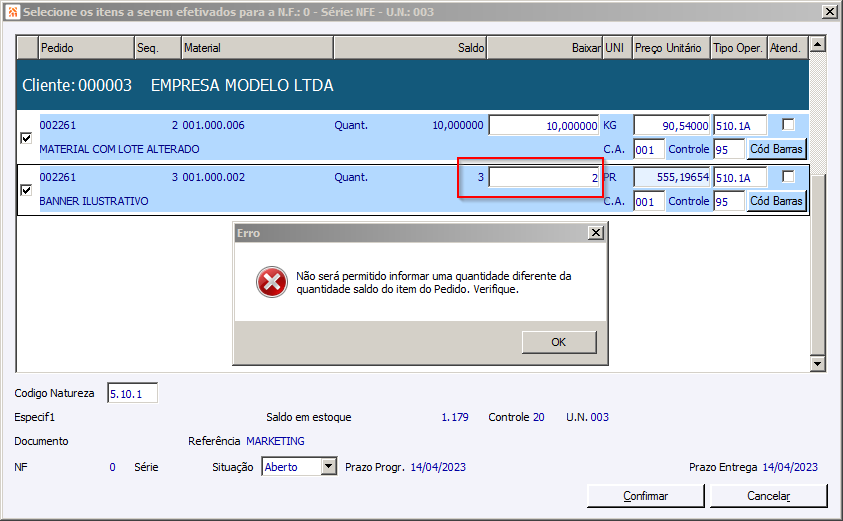Image resolution: width=843 pixels, height=521 pixels.
Task: Click the U.N. value 003
Action: (599, 417)
